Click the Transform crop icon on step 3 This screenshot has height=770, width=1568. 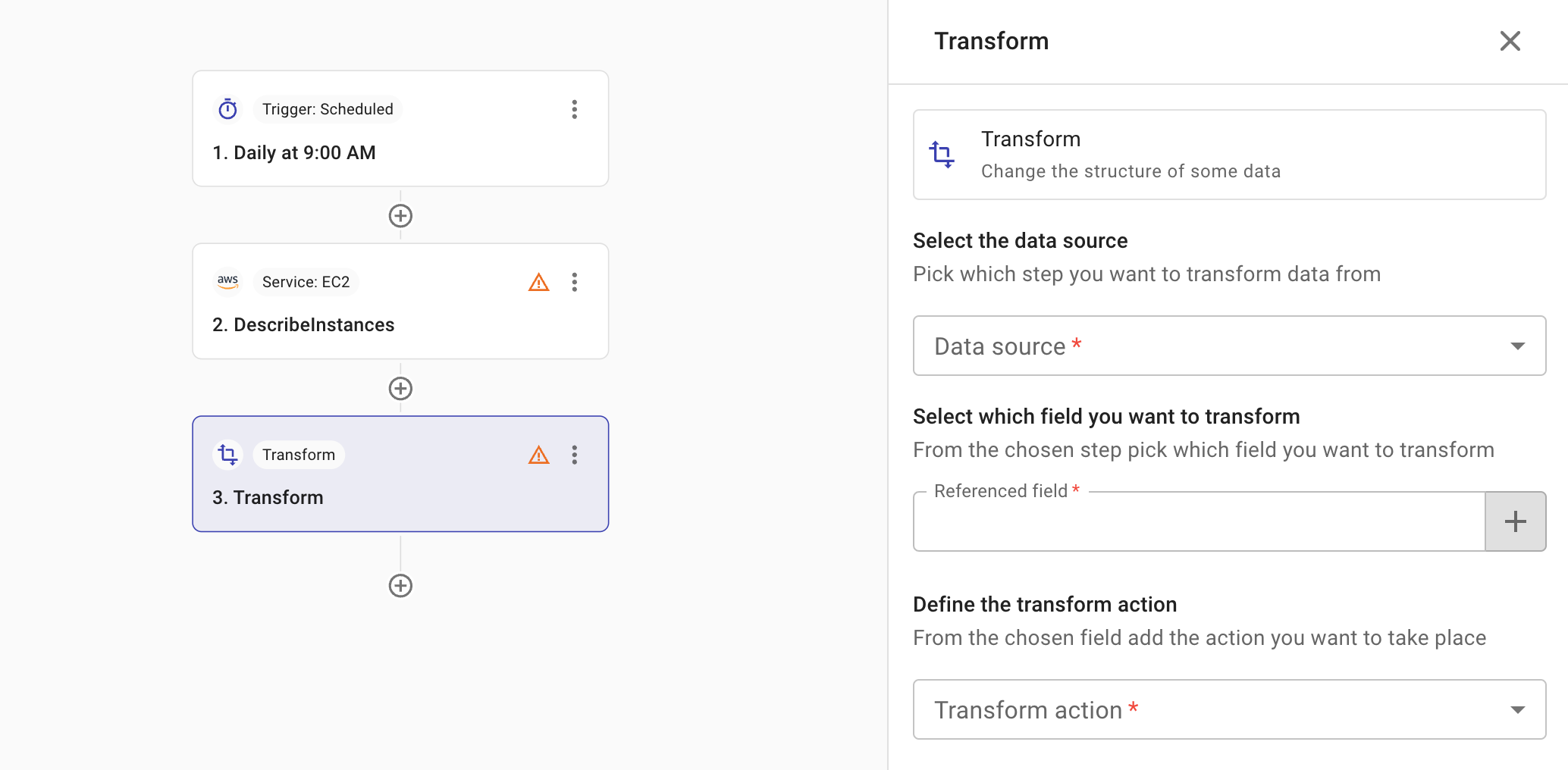pyautogui.click(x=227, y=454)
